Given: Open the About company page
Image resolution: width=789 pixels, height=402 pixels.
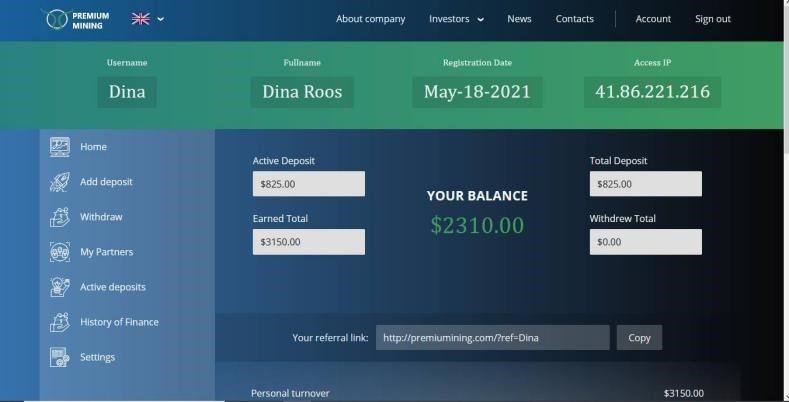Looking at the screenshot, I should [370, 19].
